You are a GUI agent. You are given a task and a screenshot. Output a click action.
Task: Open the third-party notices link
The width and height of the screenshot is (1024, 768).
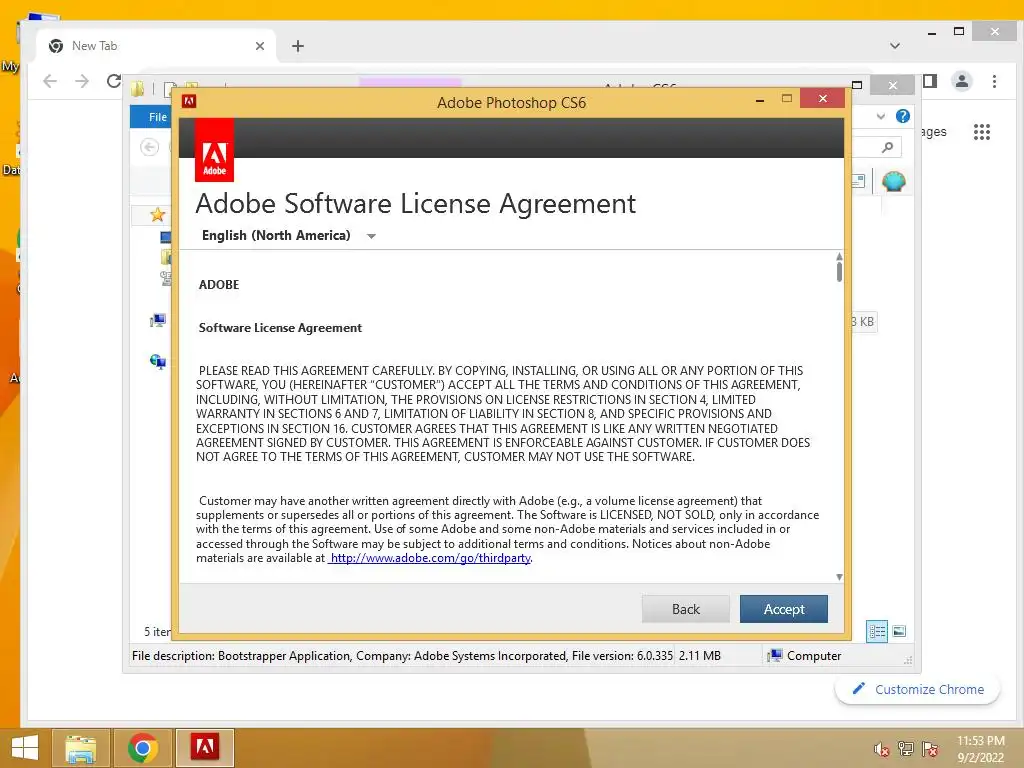coord(430,558)
